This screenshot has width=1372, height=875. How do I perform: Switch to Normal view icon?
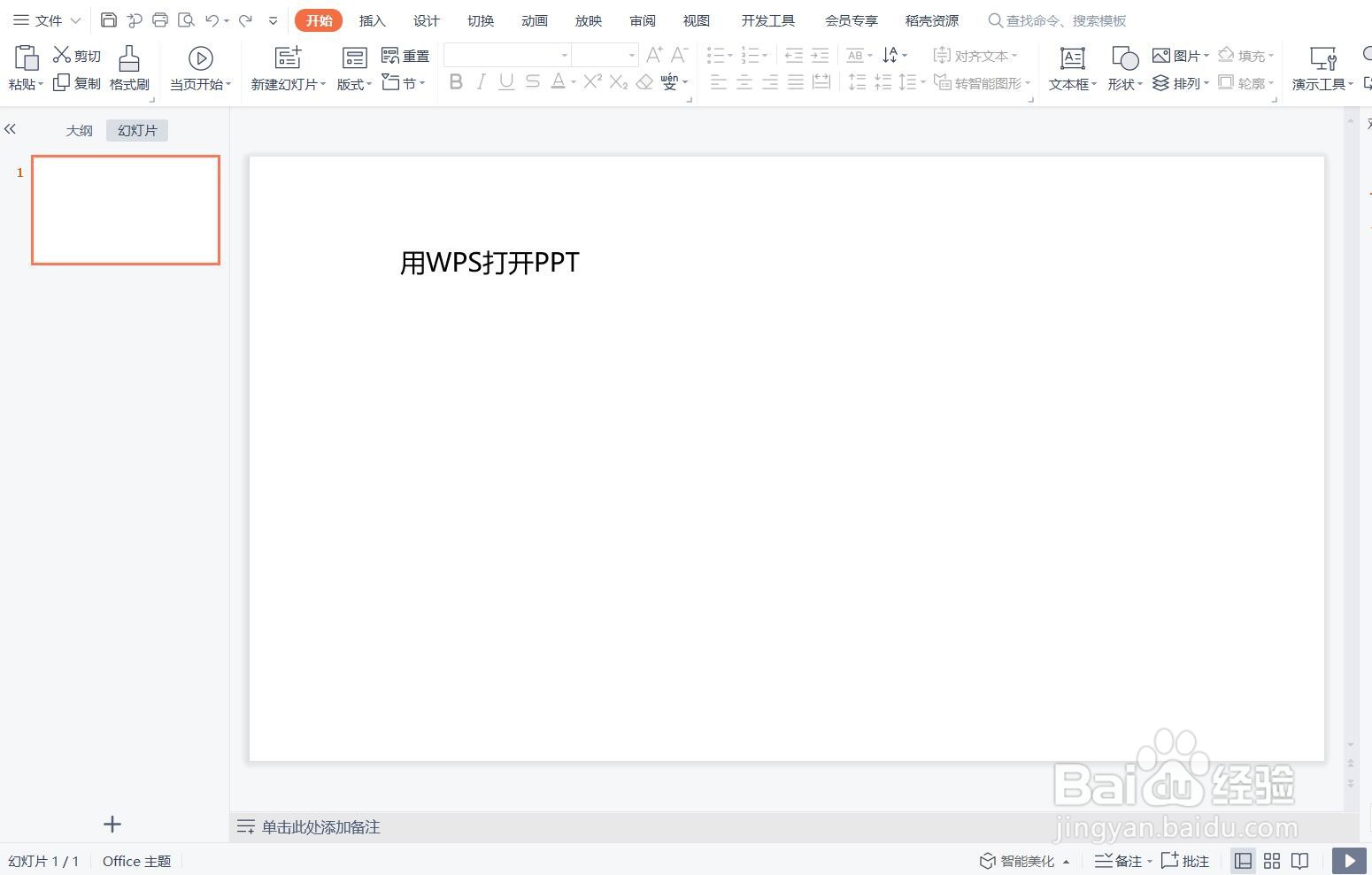[x=1243, y=861]
